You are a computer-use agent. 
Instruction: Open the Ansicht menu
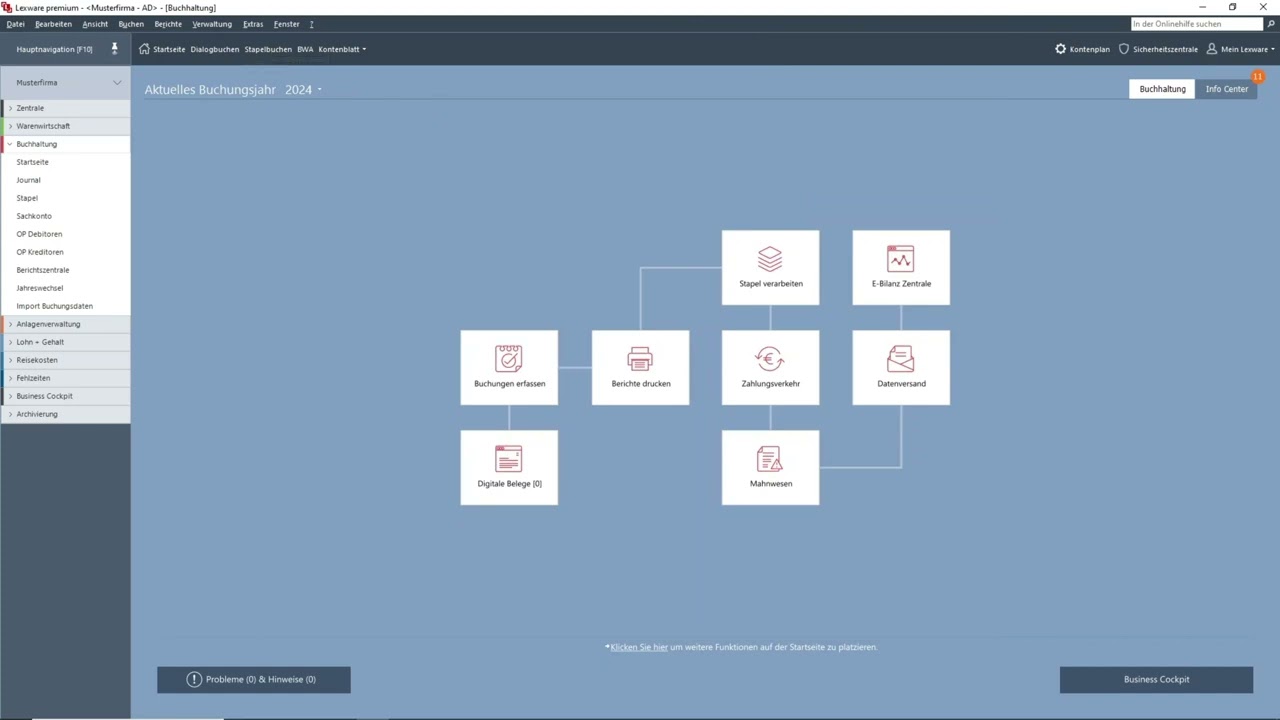tap(95, 24)
